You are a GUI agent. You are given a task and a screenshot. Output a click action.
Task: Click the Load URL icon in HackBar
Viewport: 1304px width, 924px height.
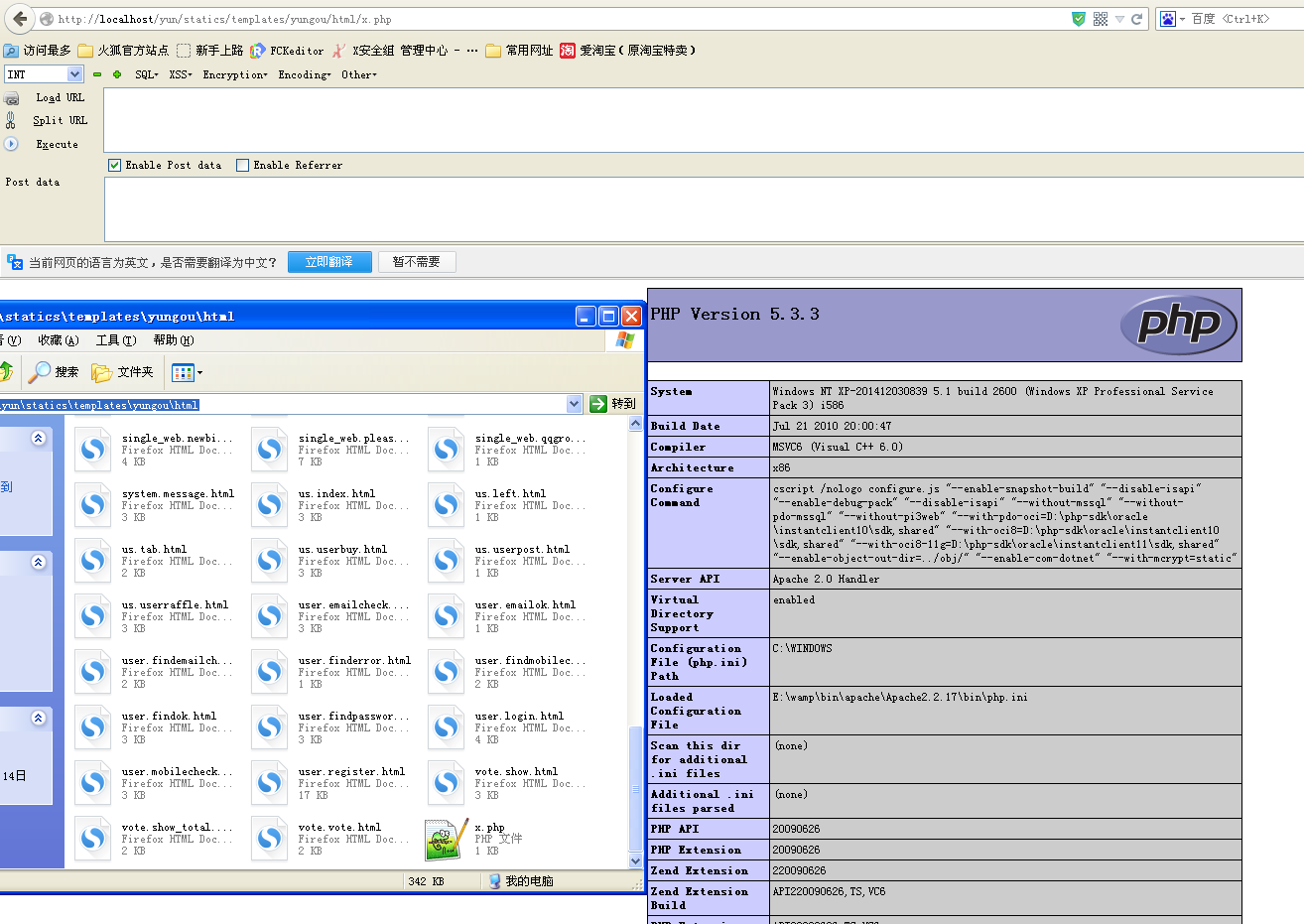pyautogui.click(x=12, y=98)
